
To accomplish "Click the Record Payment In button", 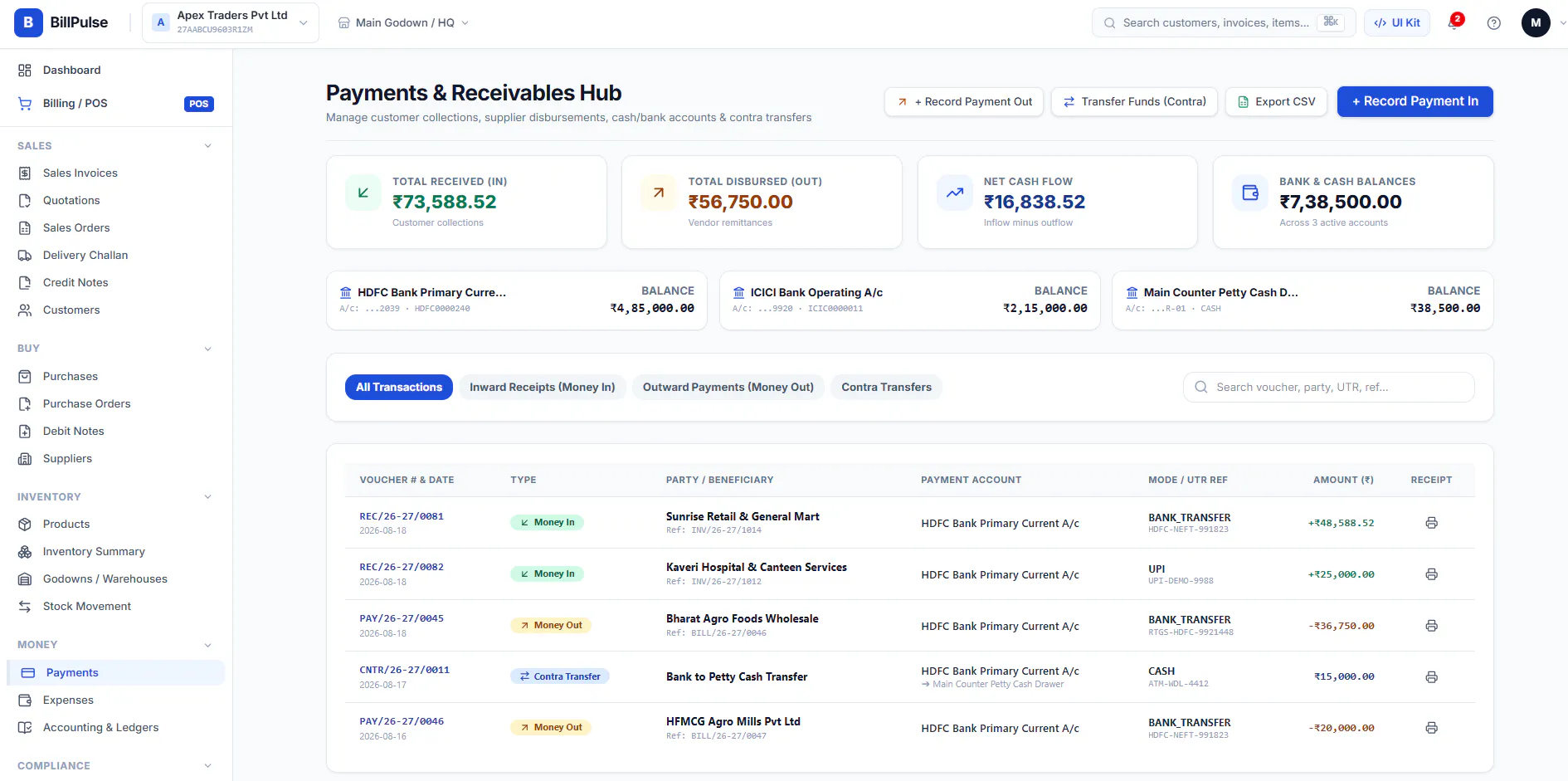I will (x=1415, y=101).
